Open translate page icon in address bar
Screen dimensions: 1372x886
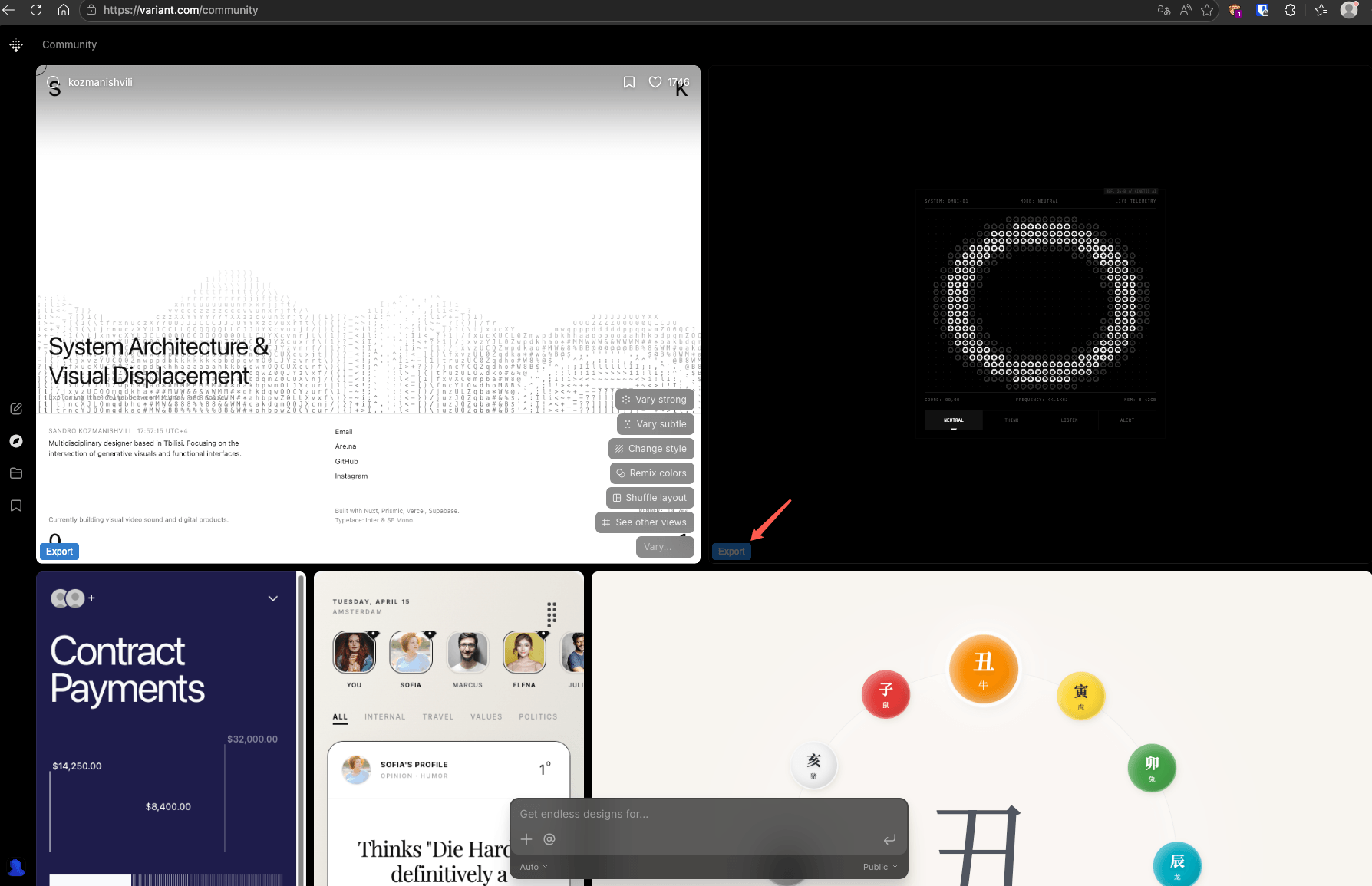1164,10
